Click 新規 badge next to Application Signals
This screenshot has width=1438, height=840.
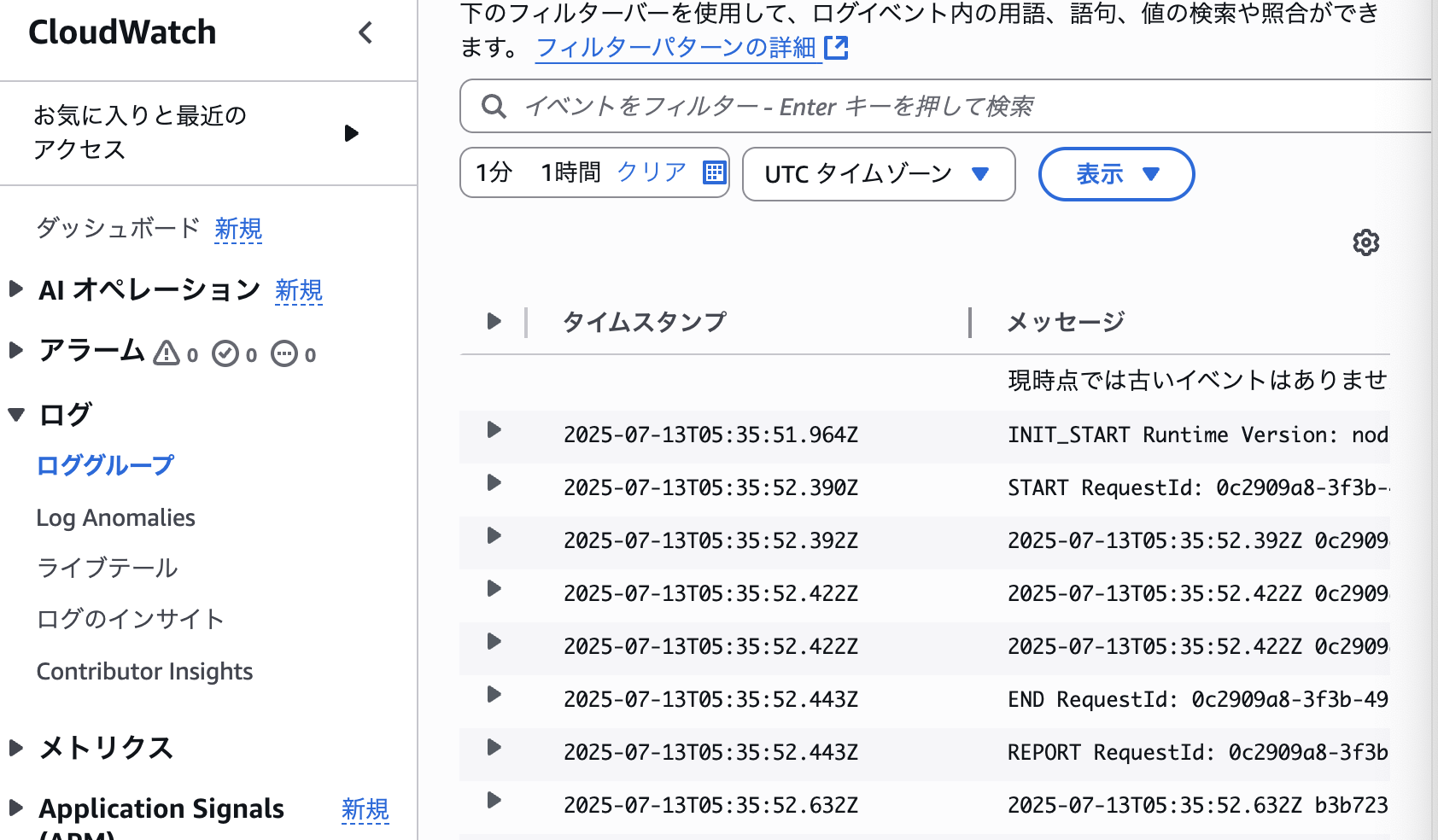pos(365,809)
